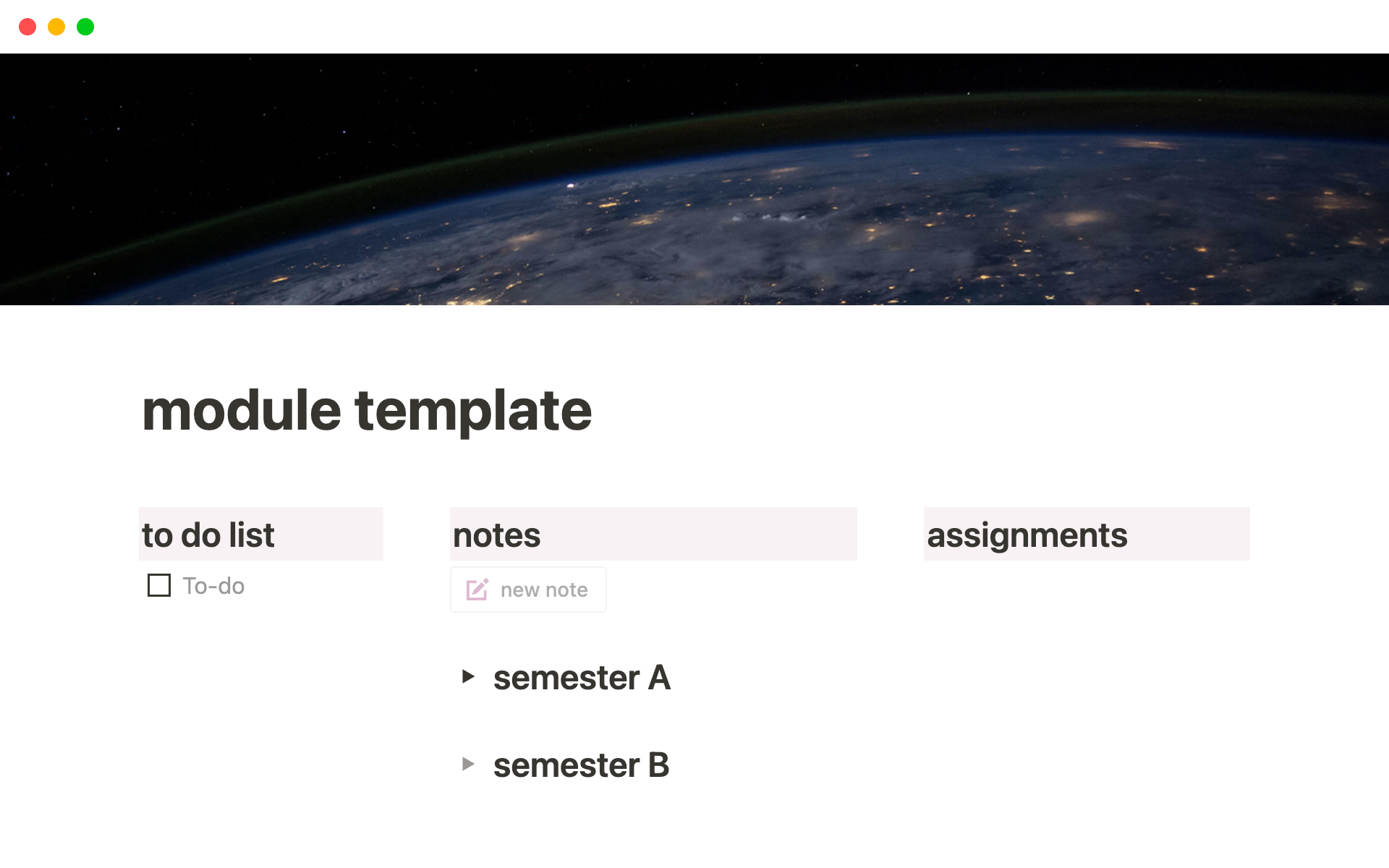Expand the semester B toggle arrow
This screenshot has height=868, width=1389.
[468, 764]
